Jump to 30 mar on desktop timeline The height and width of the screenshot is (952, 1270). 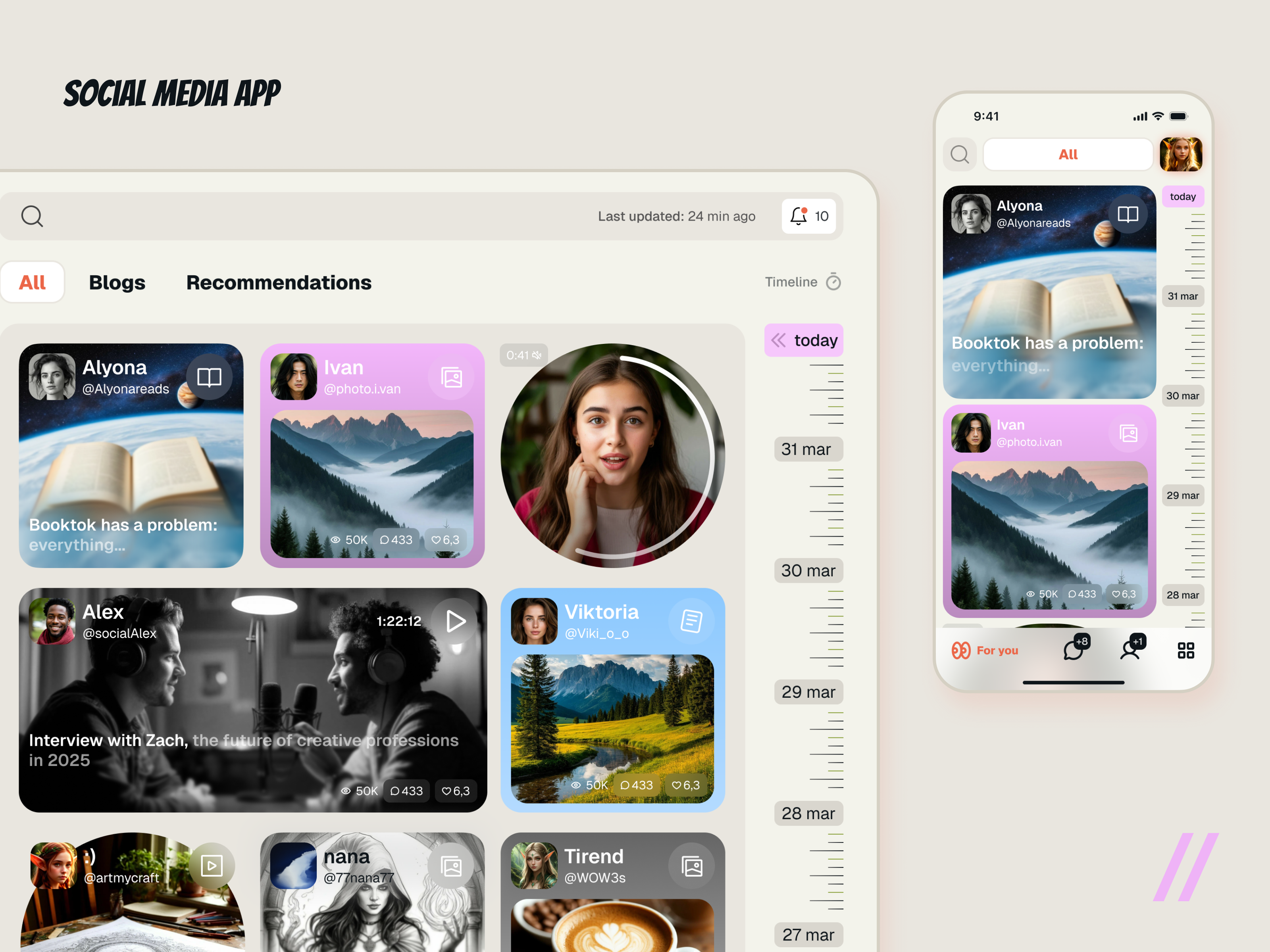pos(808,570)
